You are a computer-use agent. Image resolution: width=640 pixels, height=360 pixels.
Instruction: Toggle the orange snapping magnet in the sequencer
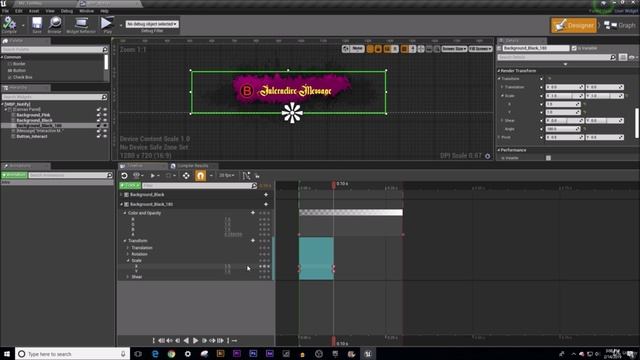tap(200, 176)
